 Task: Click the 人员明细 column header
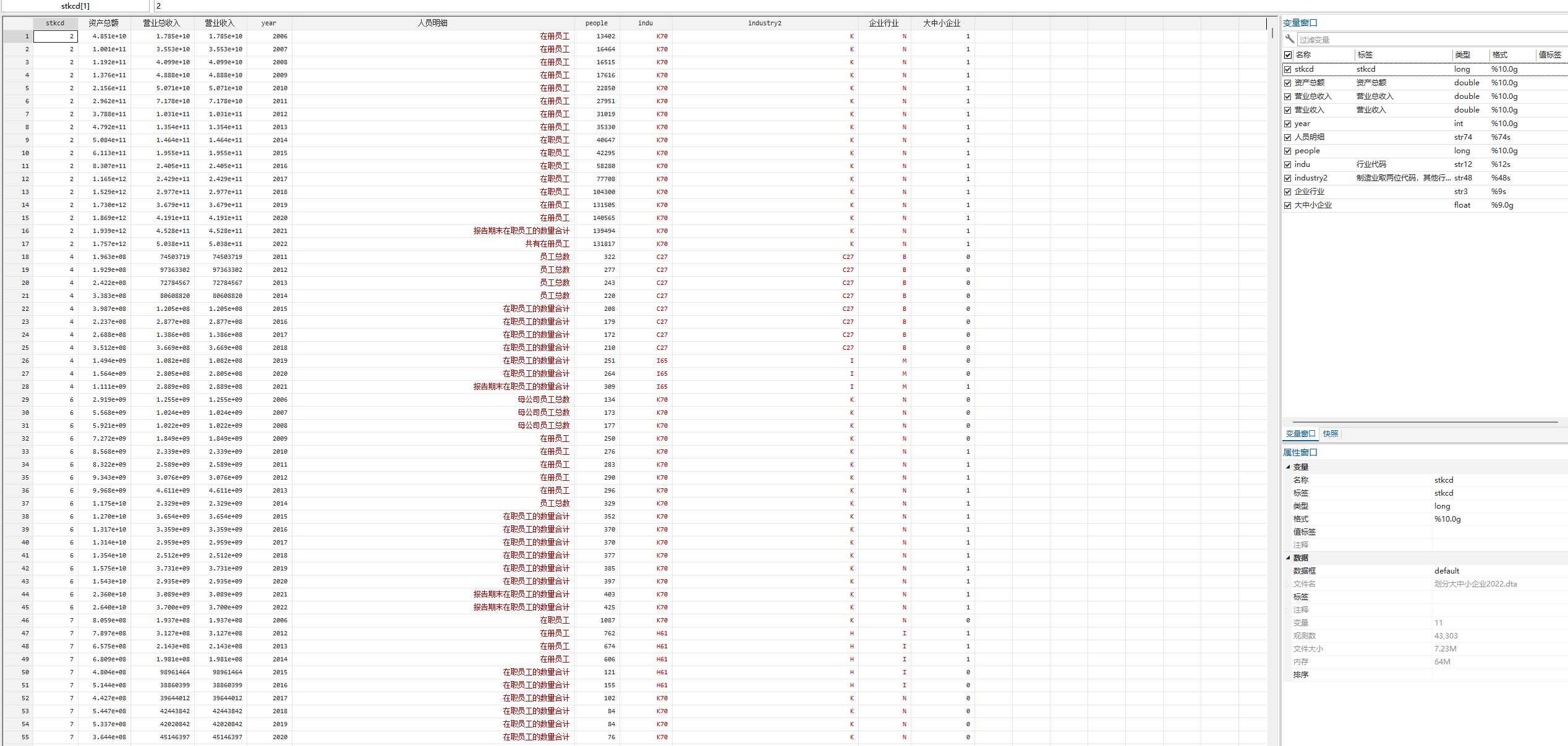433,23
